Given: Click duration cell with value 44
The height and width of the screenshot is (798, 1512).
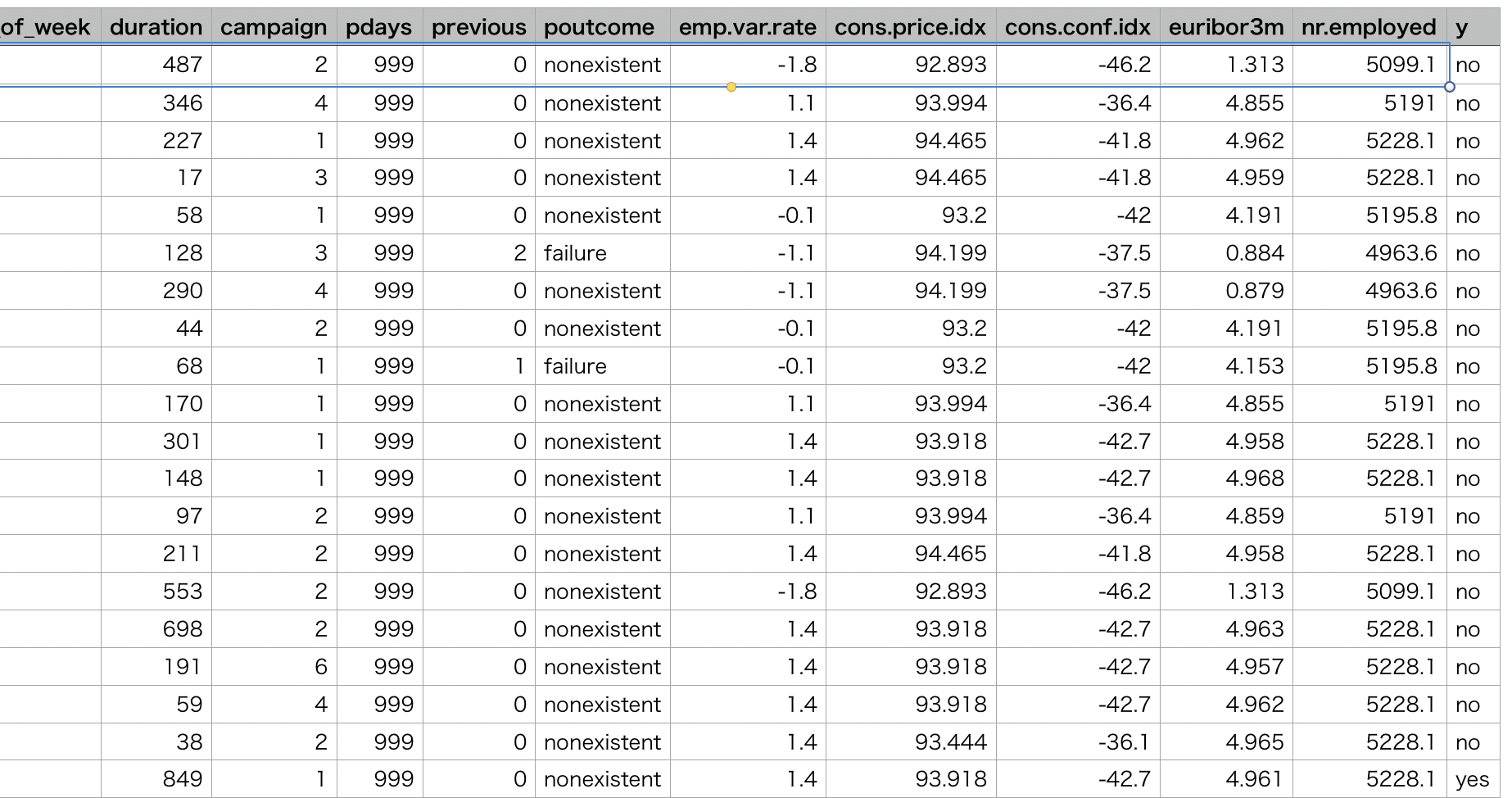Looking at the screenshot, I should 156,329.
